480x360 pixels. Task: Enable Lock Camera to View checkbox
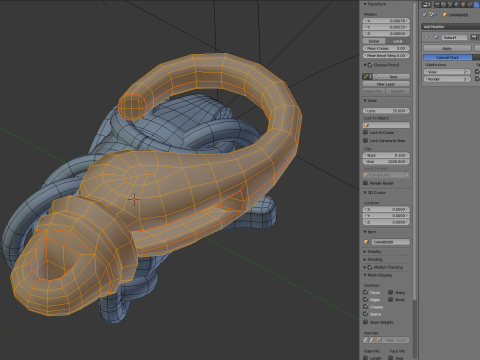[x=366, y=140]
